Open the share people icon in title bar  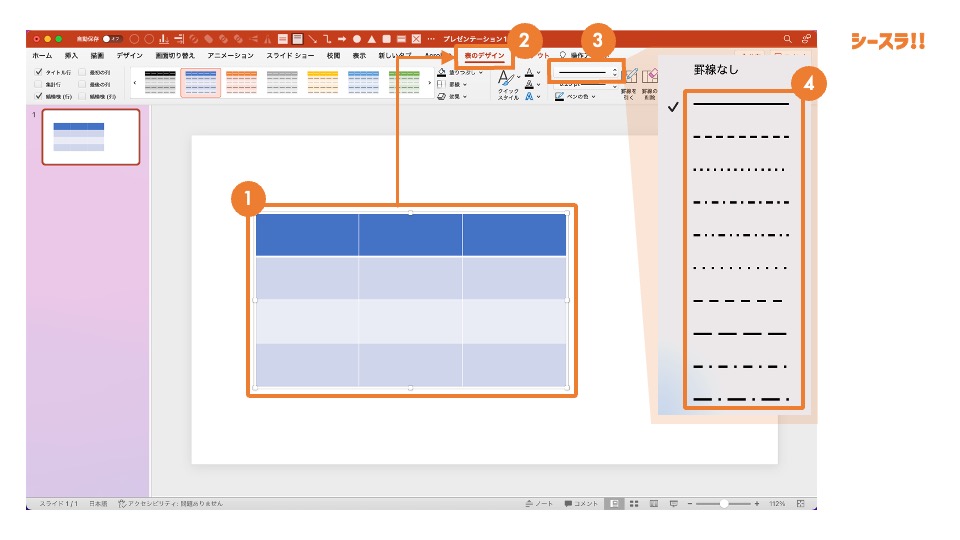806,39
